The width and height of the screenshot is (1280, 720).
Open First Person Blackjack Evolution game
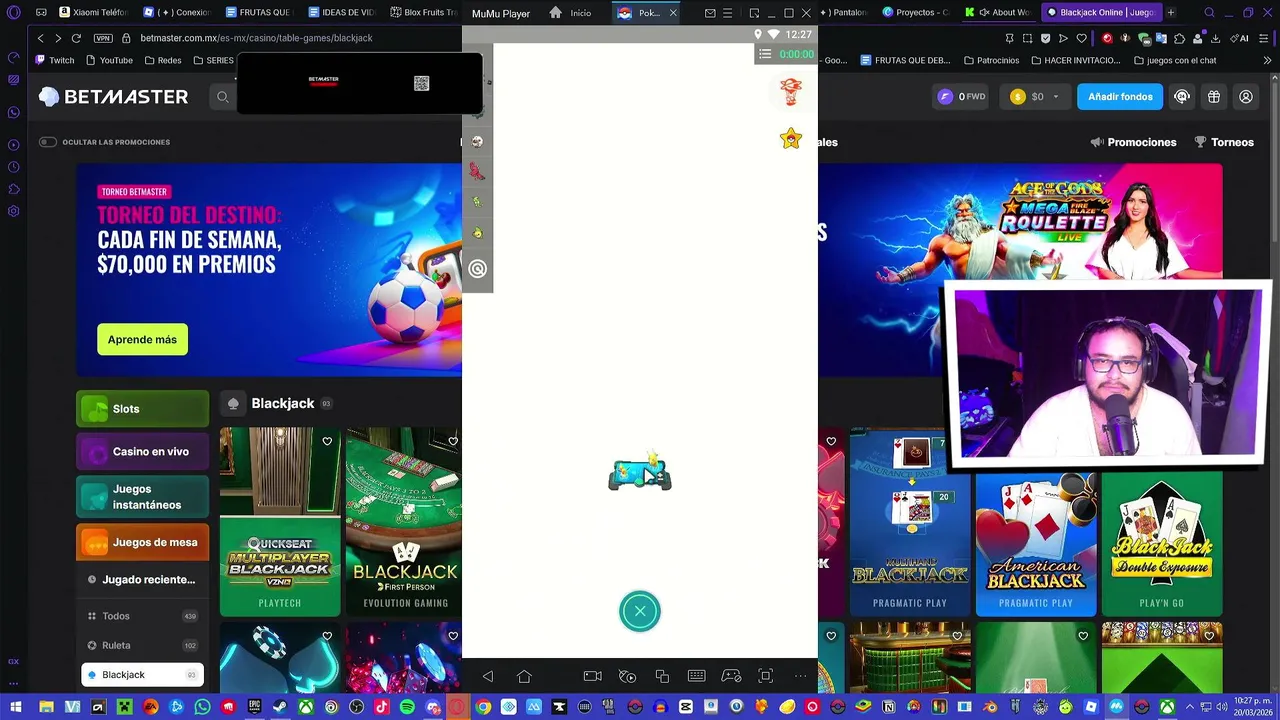point(404,522)
